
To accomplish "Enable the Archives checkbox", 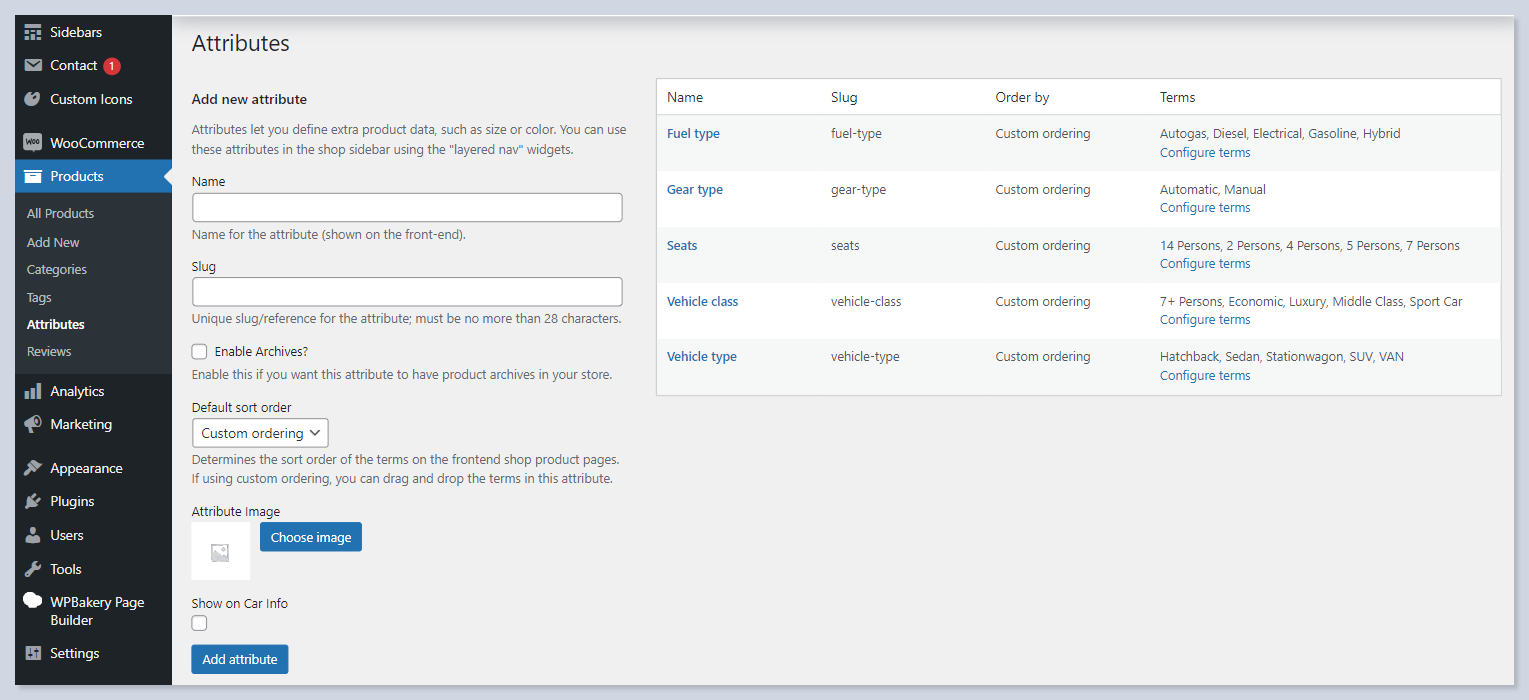I will coord(200,352).
